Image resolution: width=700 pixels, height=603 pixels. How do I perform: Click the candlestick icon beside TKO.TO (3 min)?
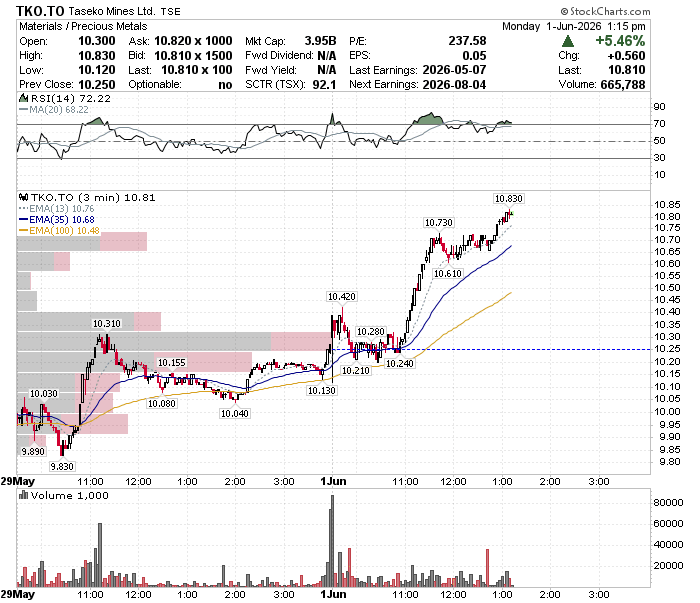click(x=23, y=197)
